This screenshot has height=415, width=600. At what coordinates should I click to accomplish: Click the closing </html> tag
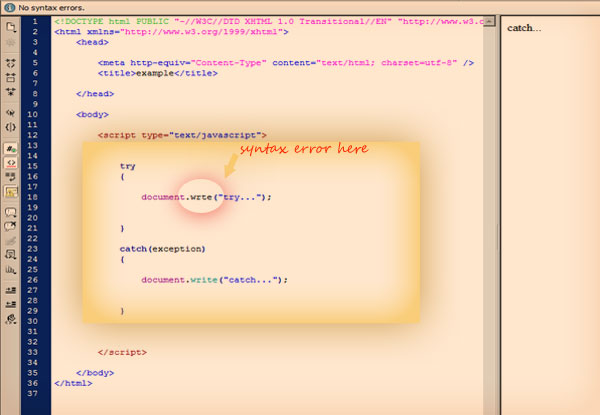click(x=73, y=383)
